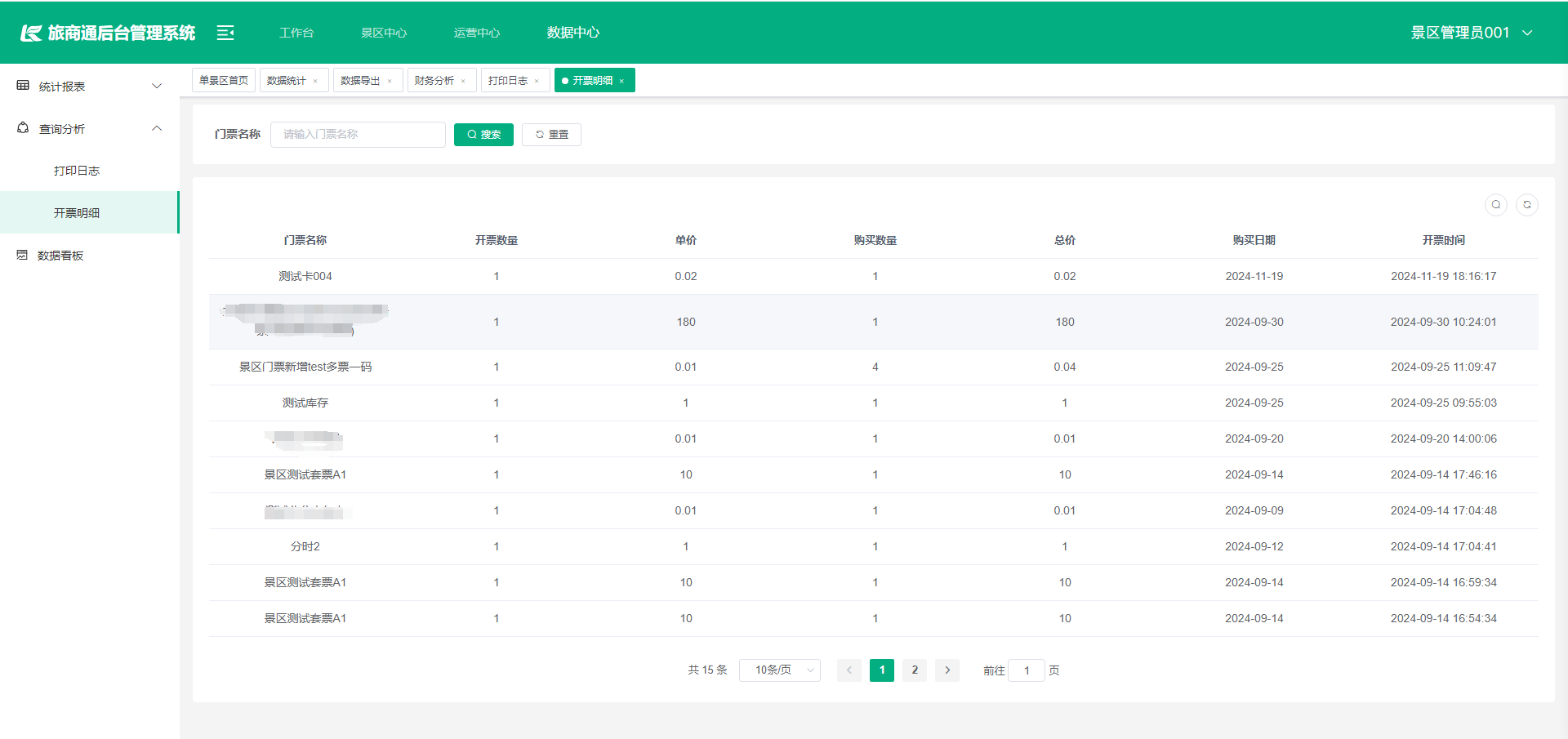Click the 购买数量 column header

point(875,240)
